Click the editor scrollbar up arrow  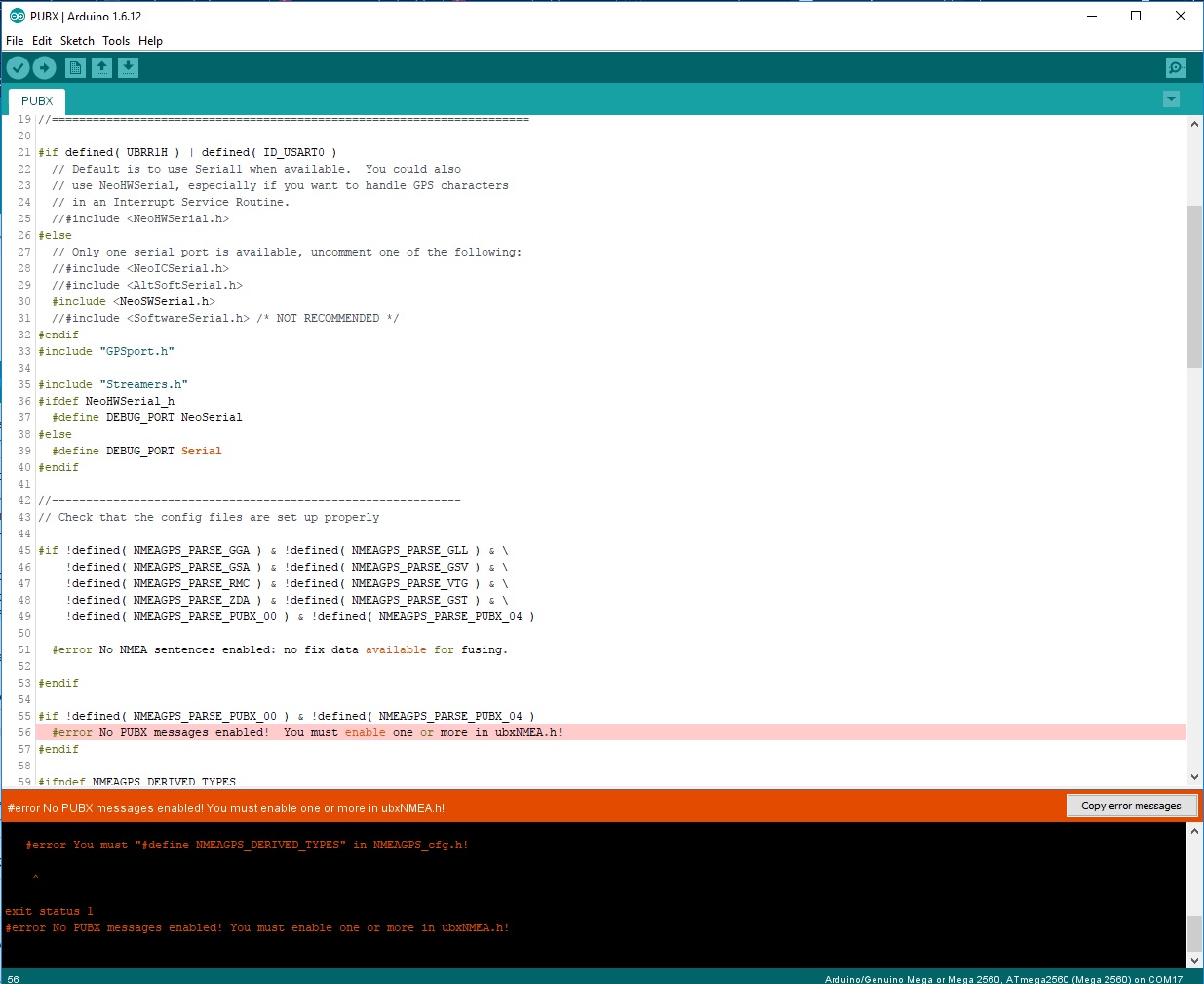[1194, 124]
